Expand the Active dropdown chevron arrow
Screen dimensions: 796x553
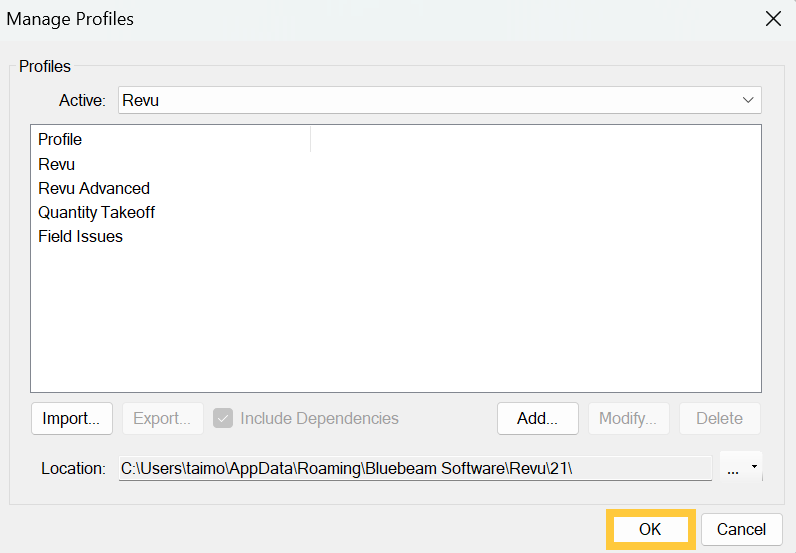748,100
